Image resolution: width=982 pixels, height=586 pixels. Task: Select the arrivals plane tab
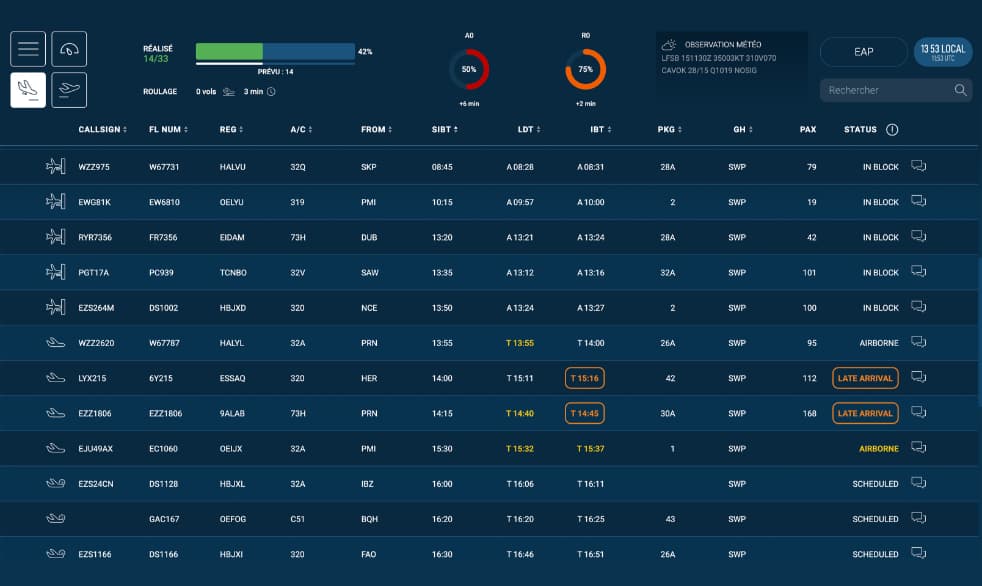coord(28,90)
